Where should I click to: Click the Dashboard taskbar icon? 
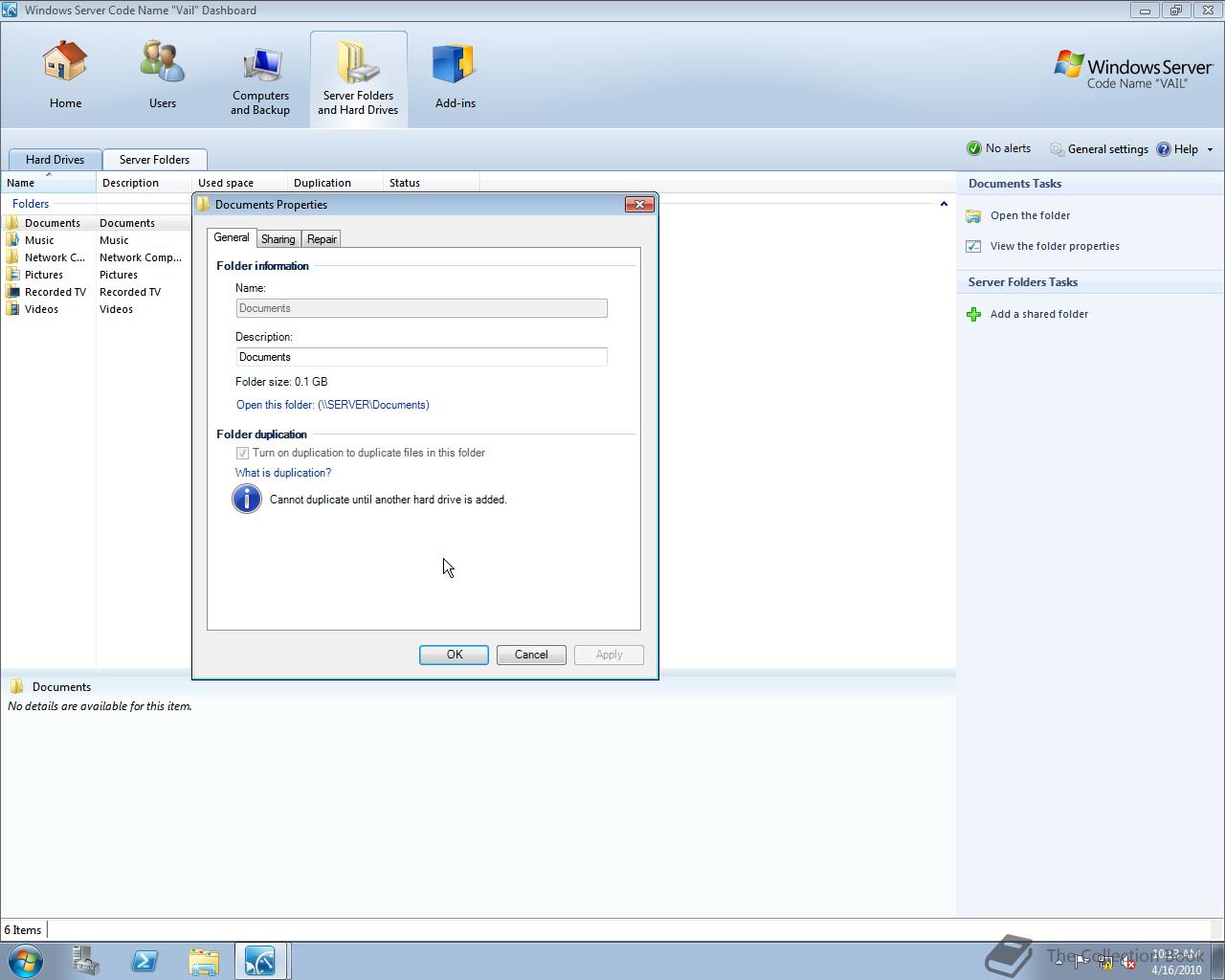tap(260, 961)
